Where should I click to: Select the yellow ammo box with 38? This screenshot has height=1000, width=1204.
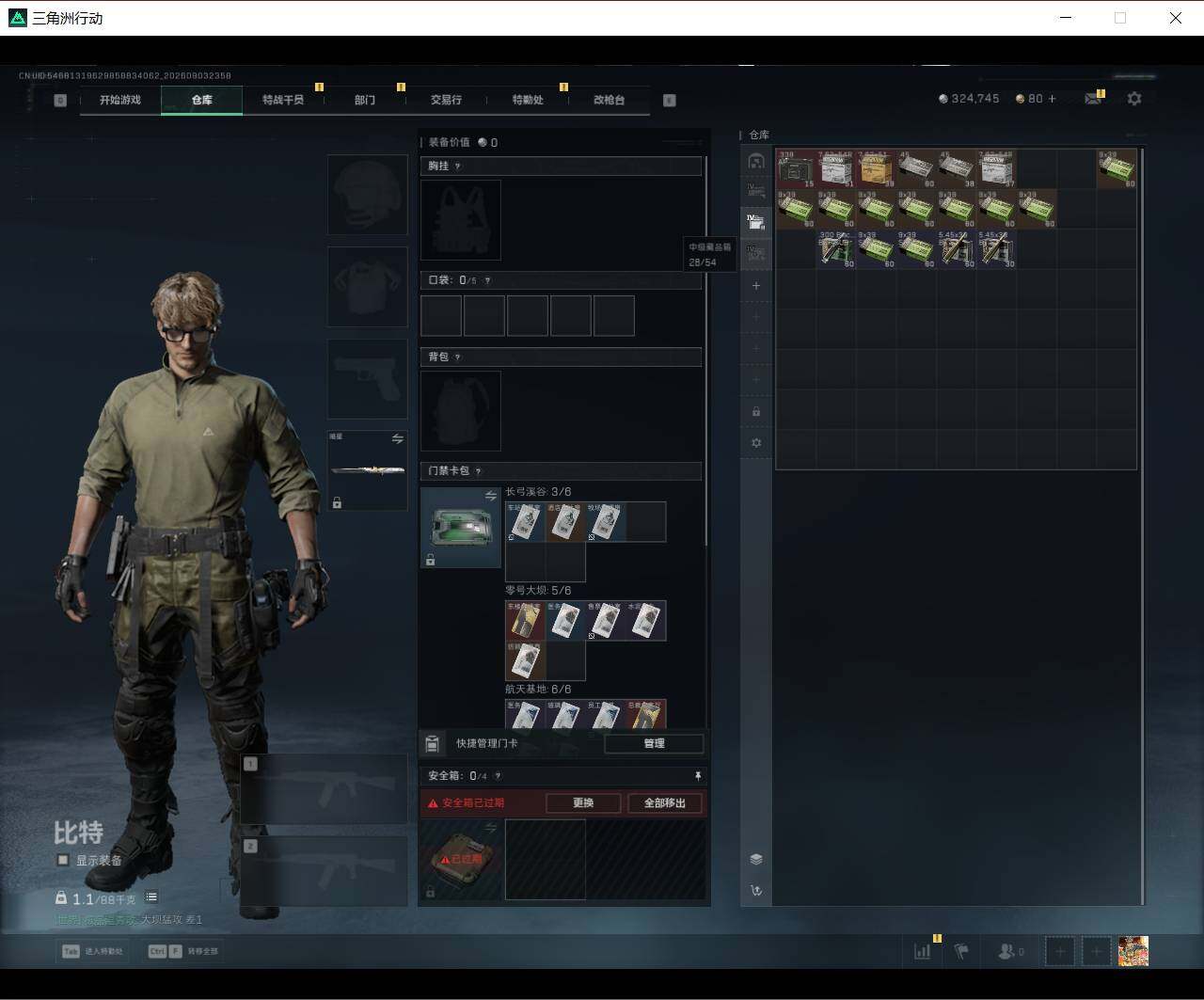[x=876, y=169]
